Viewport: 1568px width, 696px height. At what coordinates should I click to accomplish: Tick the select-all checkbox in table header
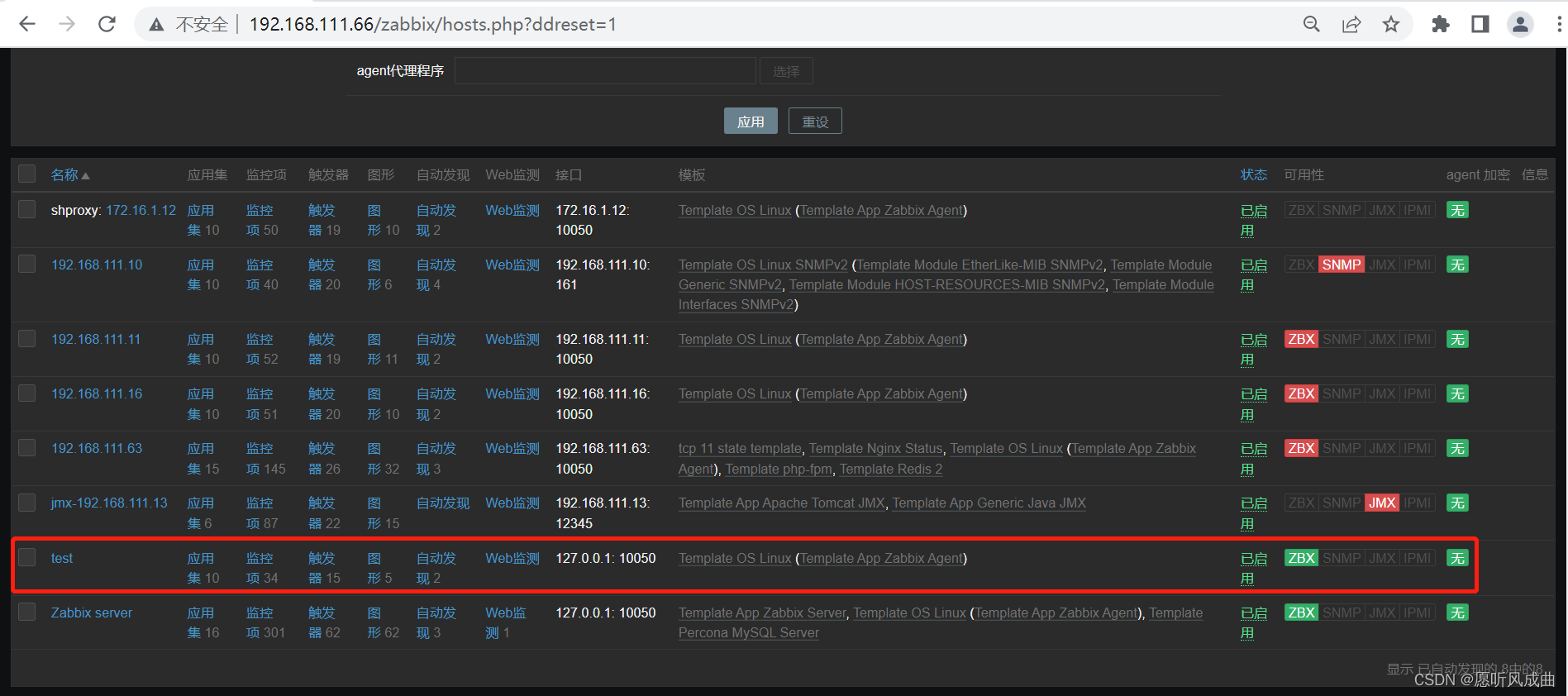27,174
